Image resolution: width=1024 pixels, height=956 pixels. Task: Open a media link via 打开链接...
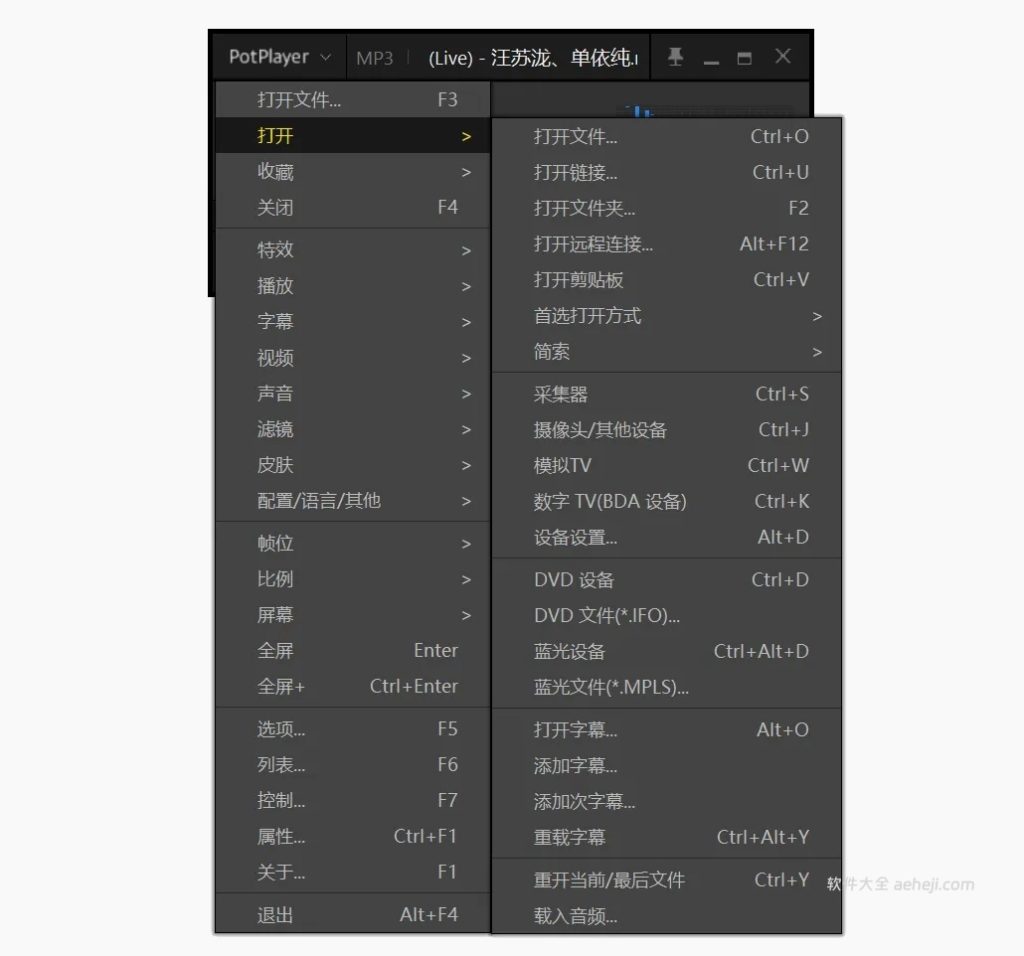coord(576,172)
